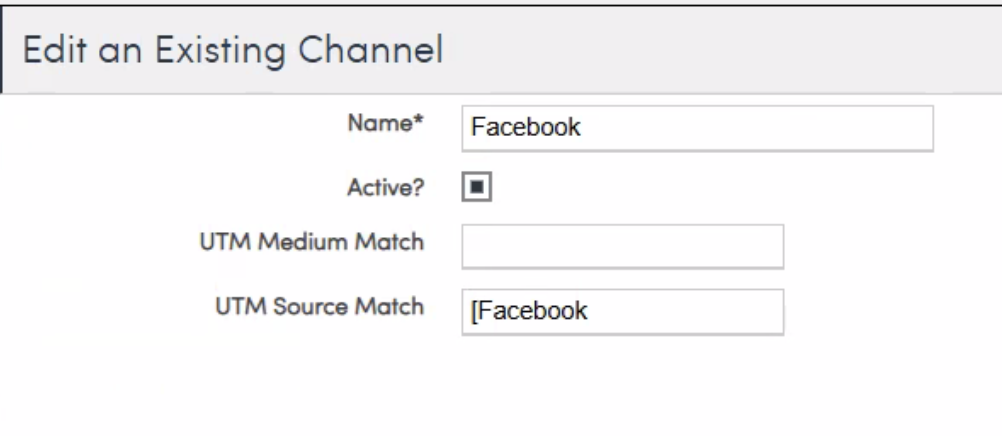The height and width of the screenshot is (436, 1002).
Task: Click the UTM Source Match text box
Action: click(x=622, y=311)
